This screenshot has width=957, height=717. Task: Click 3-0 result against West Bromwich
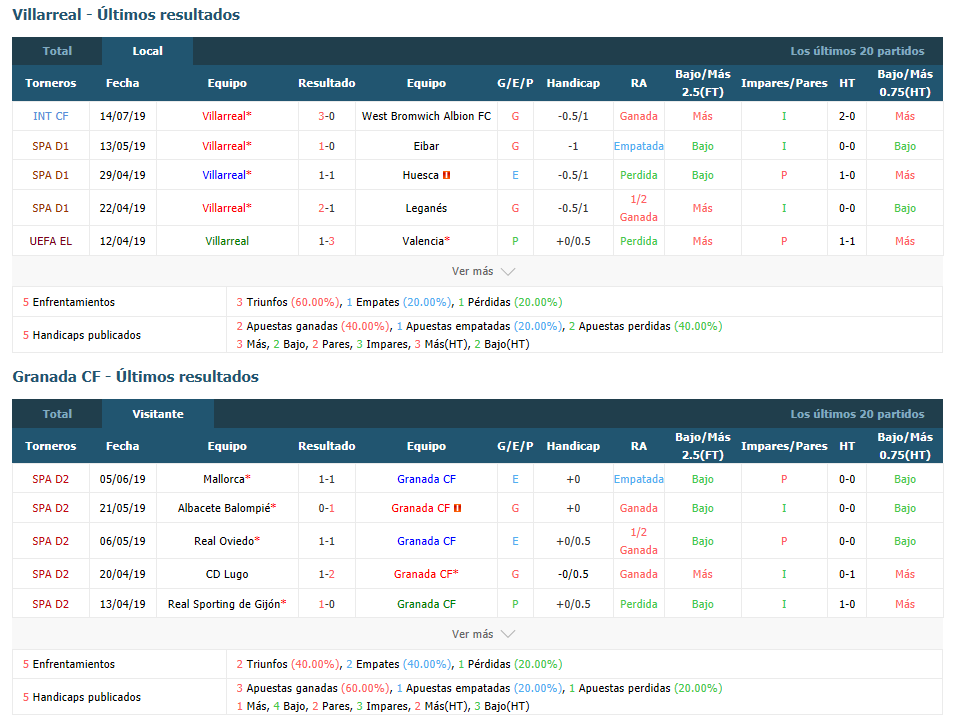327,116
